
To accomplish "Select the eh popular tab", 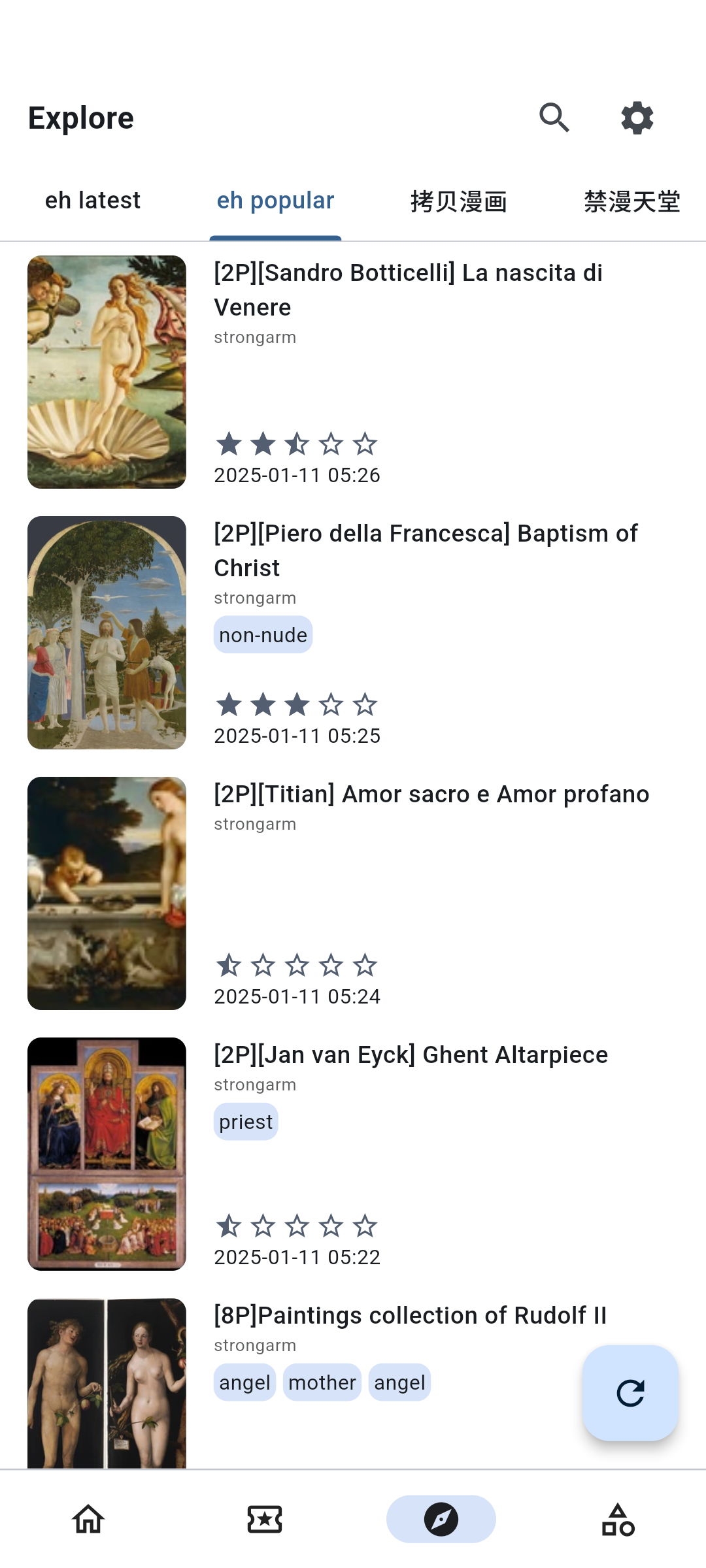I will [275, 201].
